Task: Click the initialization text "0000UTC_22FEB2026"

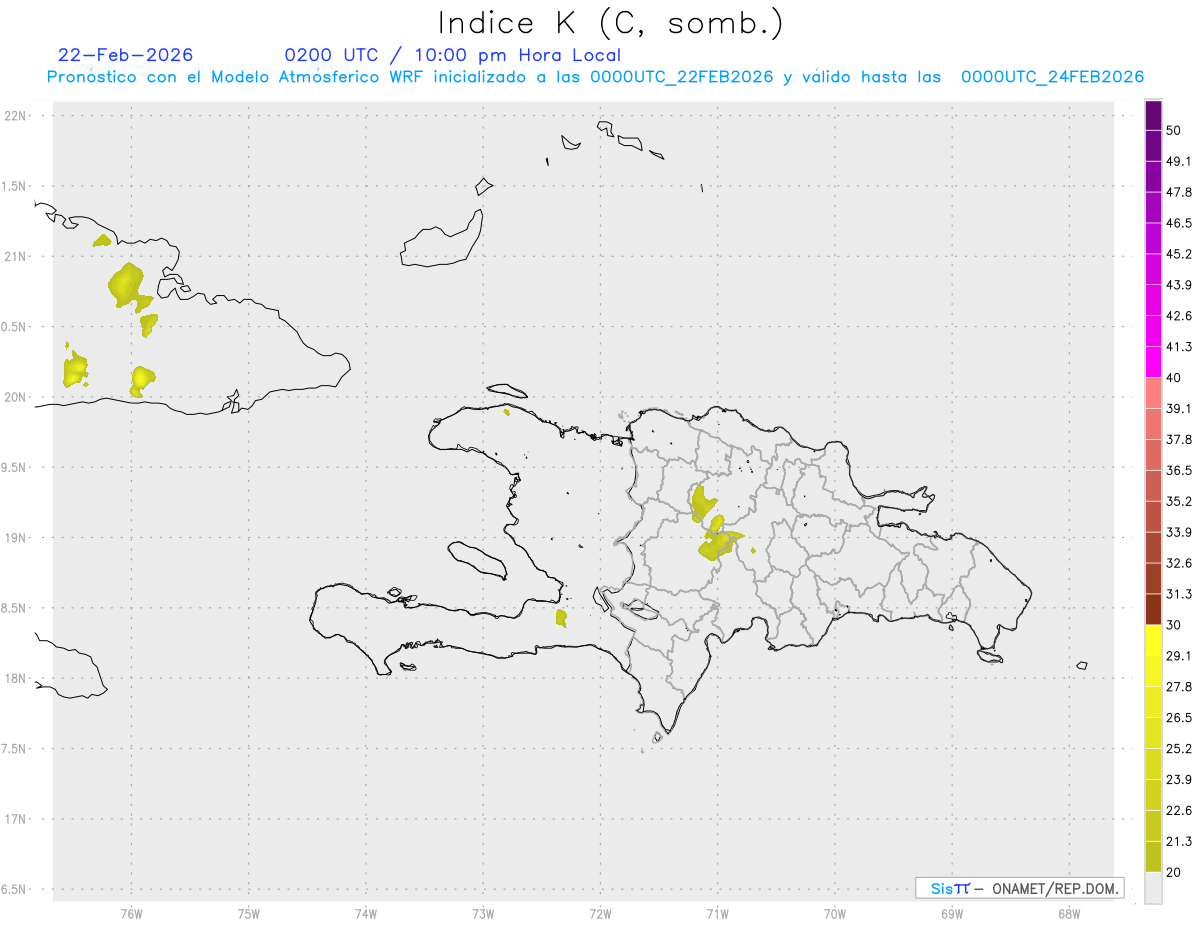Action: pos(682,77)
